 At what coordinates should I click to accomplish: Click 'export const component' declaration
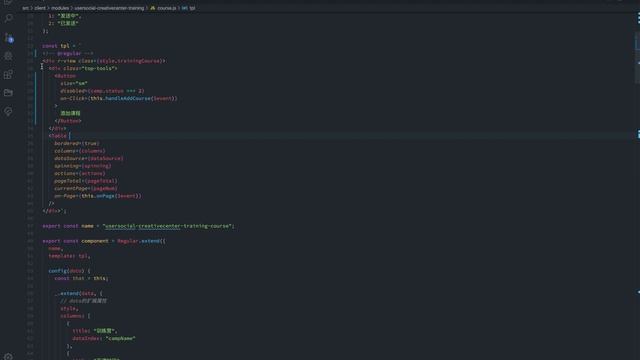click(76, 241)
